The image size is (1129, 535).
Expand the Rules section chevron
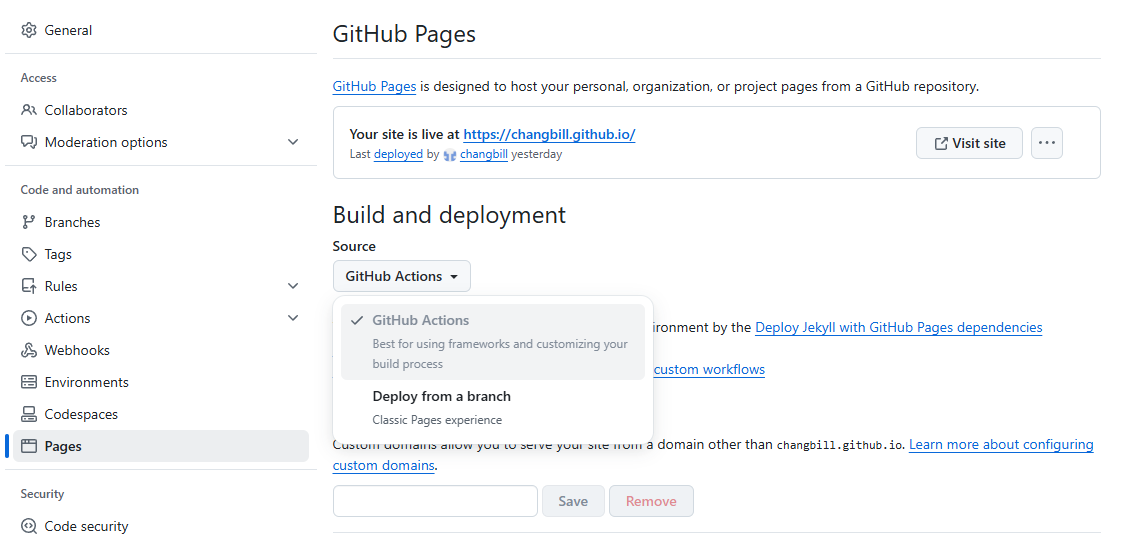[x=293, y=286]
